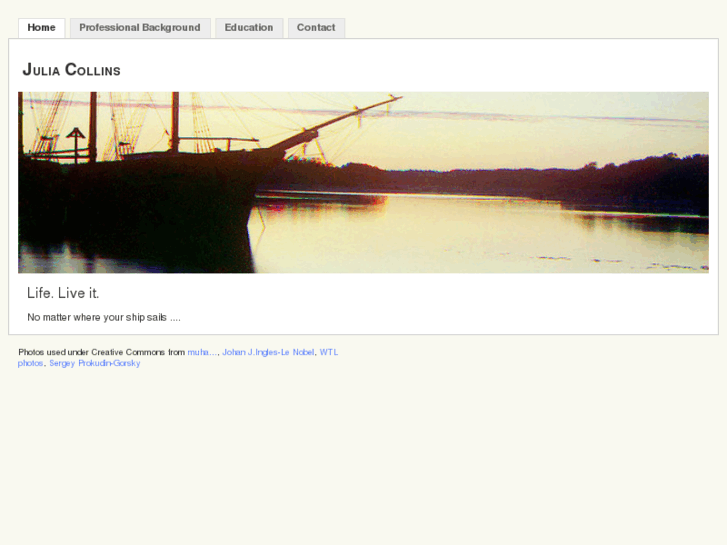Open the Contact tab
The height and width of the screenshot is (545, 727).
[x=316, y=28]
